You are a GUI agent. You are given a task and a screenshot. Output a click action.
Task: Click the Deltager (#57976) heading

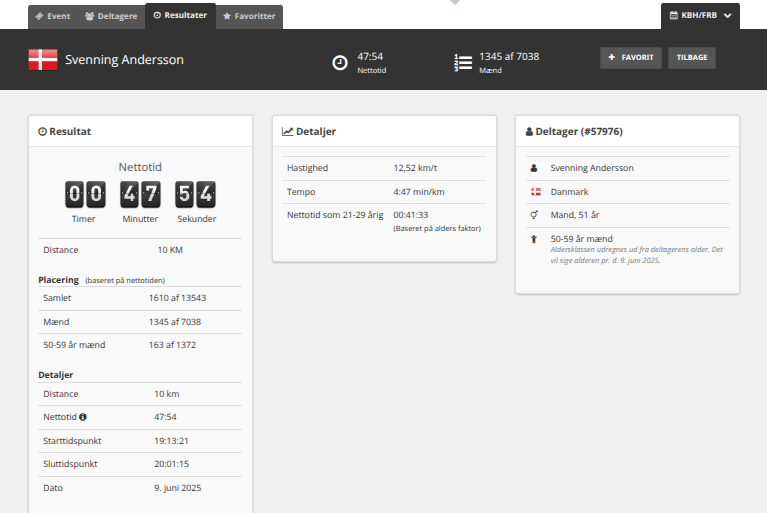[x=579, y=132]
